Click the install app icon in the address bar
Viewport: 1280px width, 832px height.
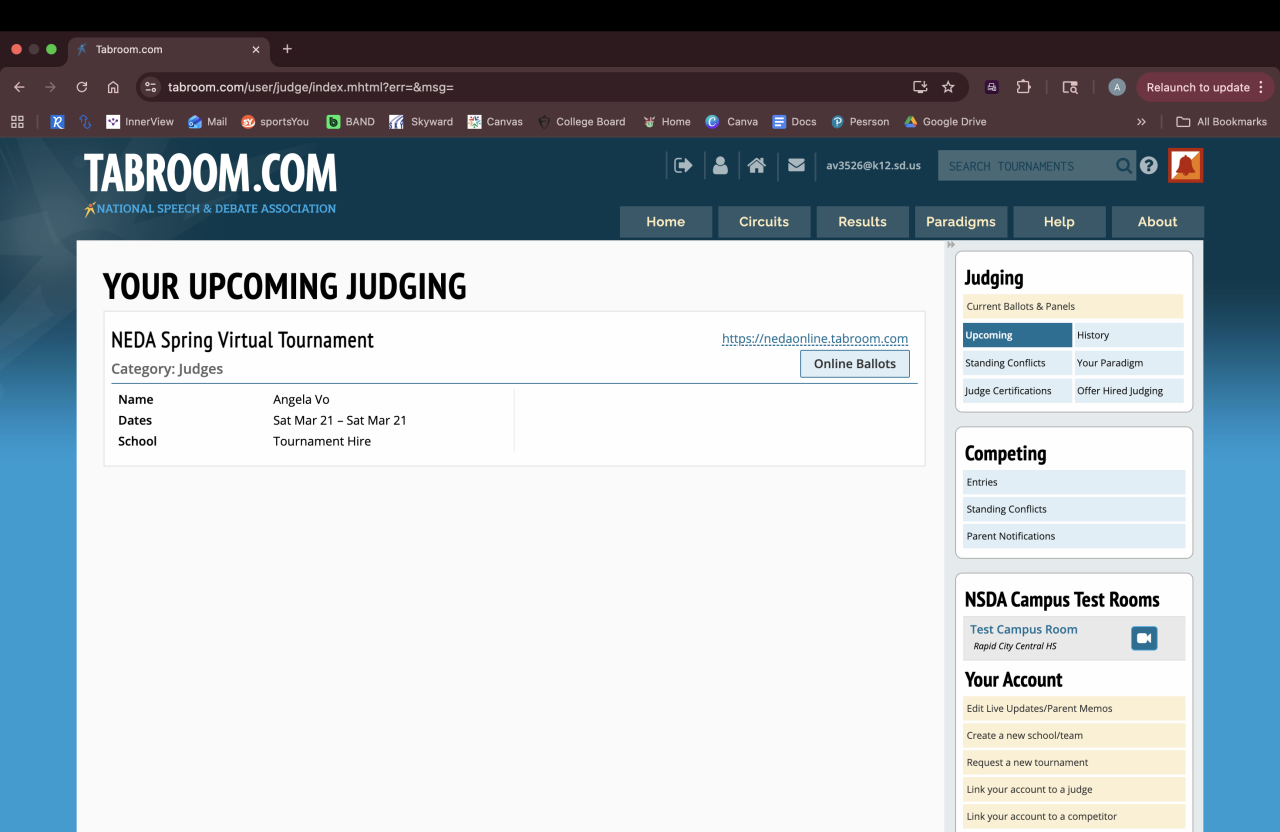click(x=920, y=87)
